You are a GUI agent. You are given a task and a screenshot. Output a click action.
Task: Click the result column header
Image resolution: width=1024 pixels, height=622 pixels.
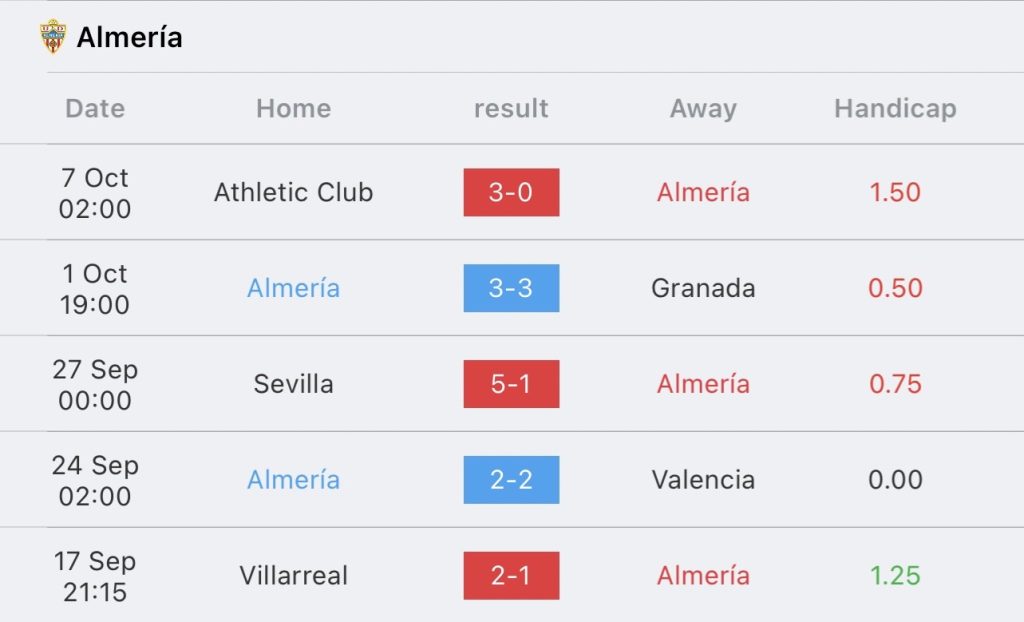(511, 108)
